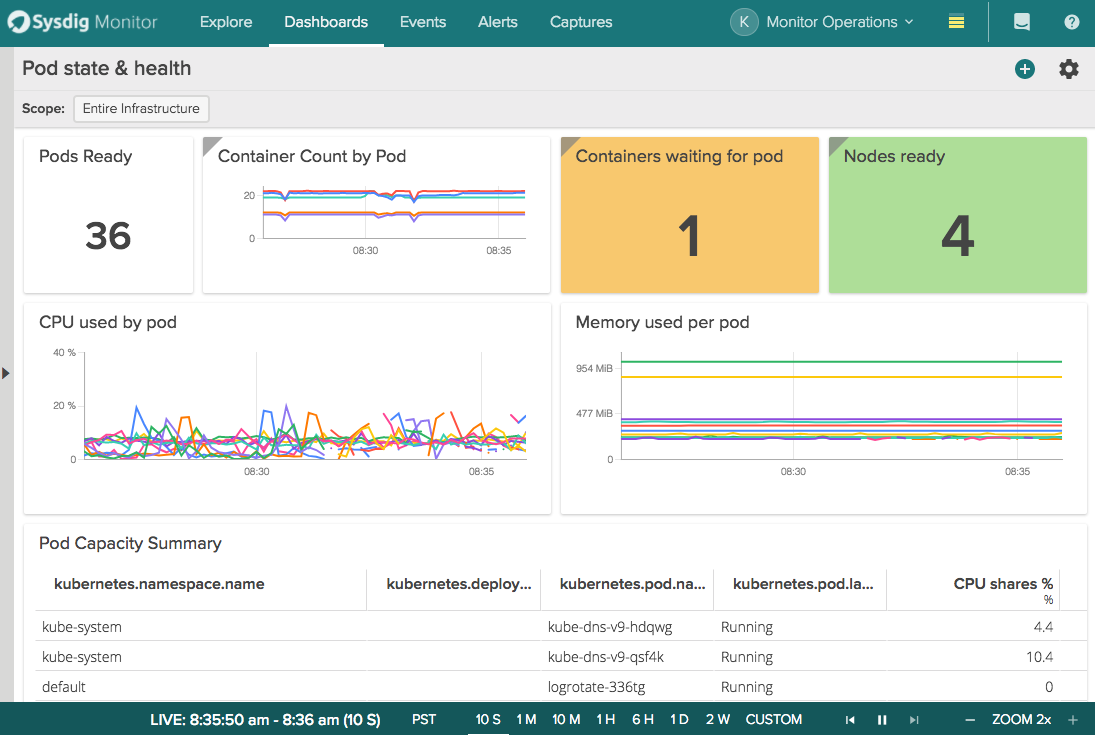Open the Sysdig Monitor home logo
Viewport: 1095px width, 735px height.
click(80, 21)
